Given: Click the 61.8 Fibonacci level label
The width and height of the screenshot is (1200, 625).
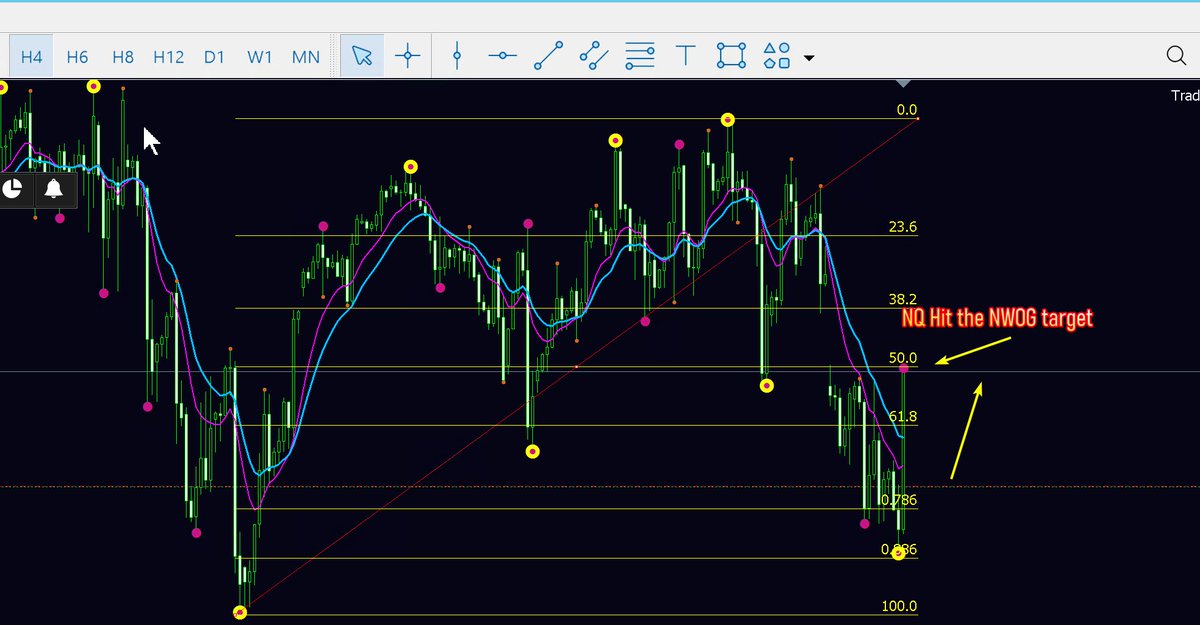Looking at the screenshot, I should [903, 416].
